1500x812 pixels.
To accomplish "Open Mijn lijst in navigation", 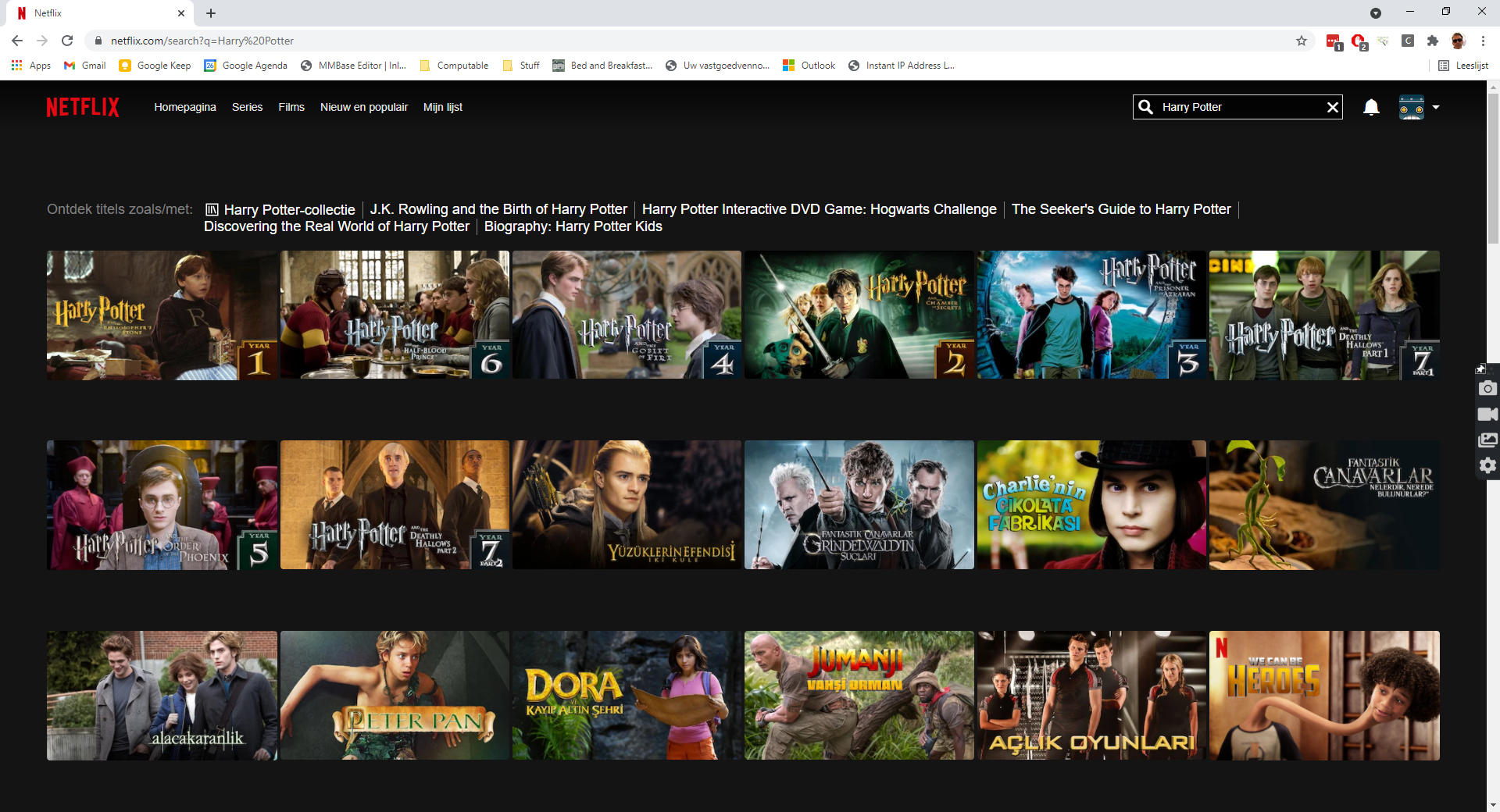I will coord(442,107).
